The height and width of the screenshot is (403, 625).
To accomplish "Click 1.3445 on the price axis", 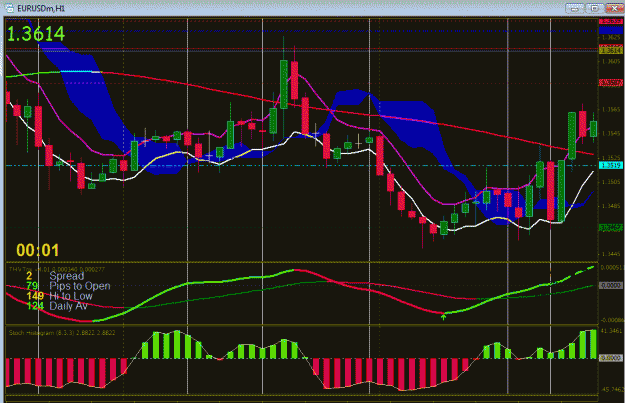I will click(x=611, y=254).
